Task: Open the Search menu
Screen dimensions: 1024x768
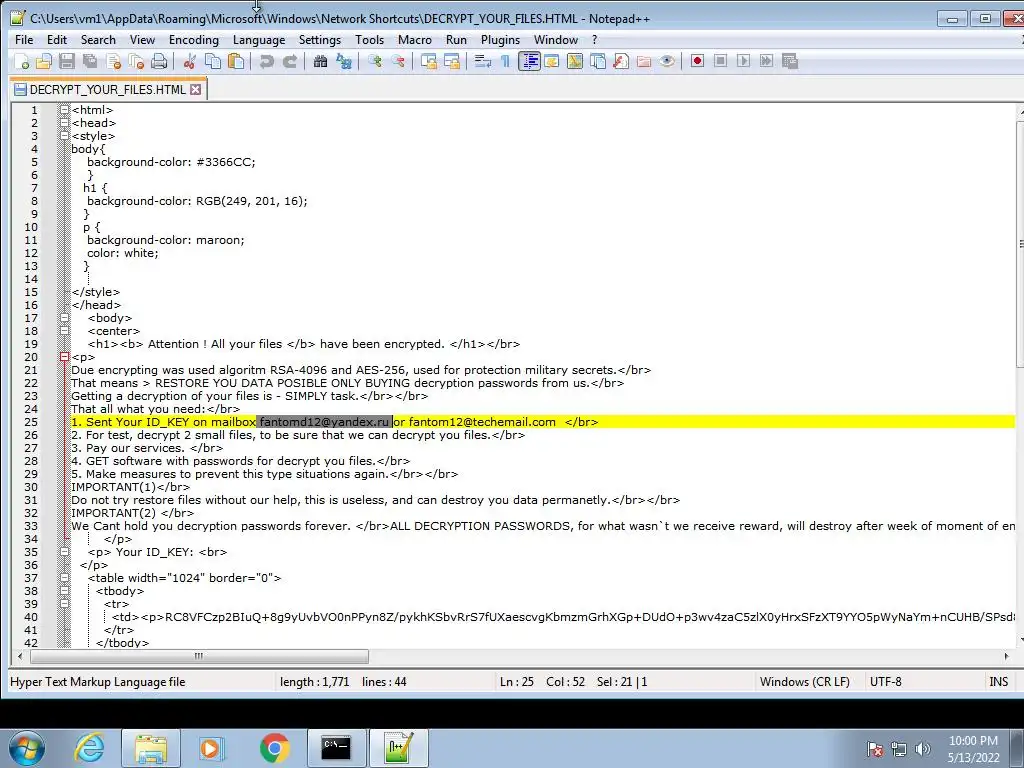Action: [98, 40]
